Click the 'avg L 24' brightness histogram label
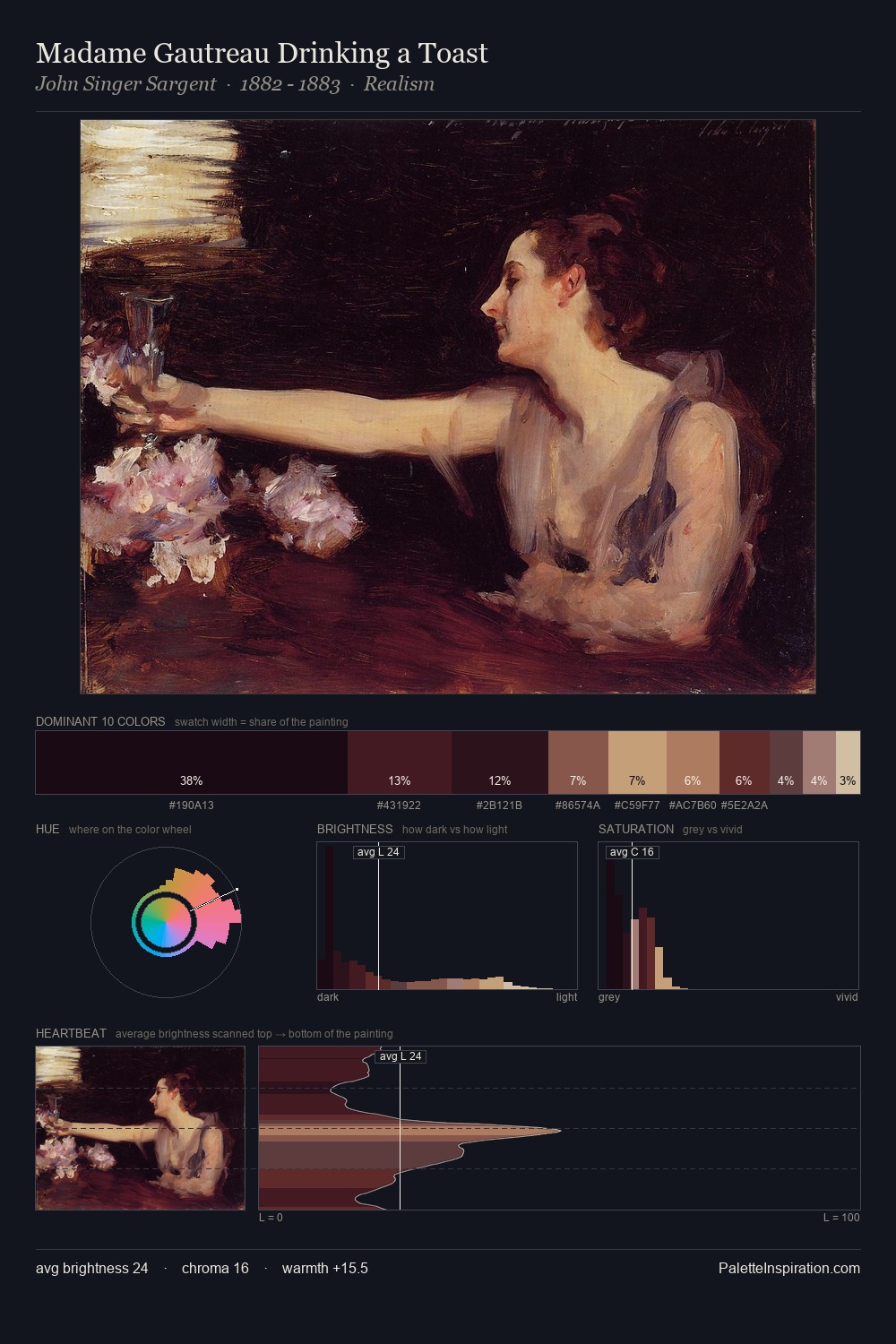 pyautogui.click(x=378, y=852)
